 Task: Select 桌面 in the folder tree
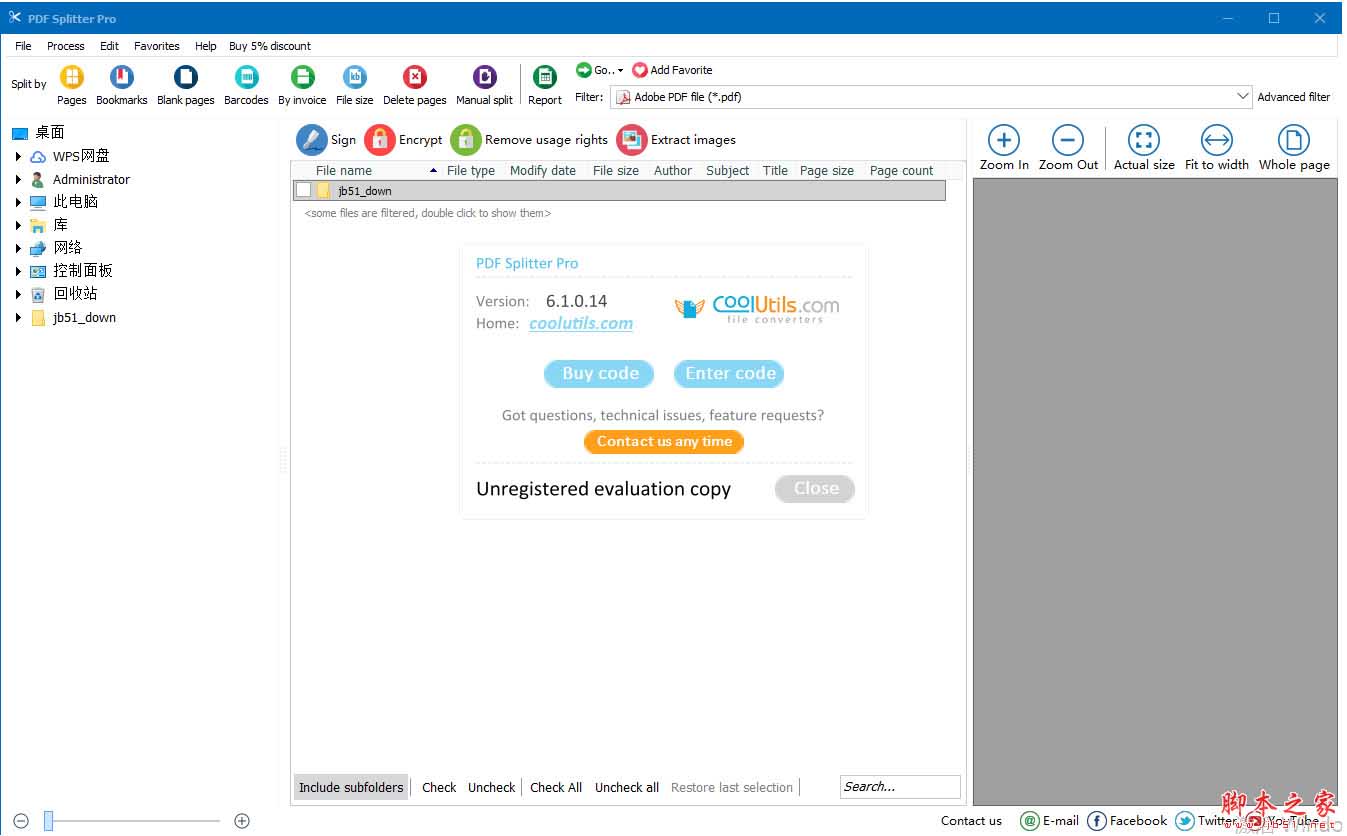[50, 132]
